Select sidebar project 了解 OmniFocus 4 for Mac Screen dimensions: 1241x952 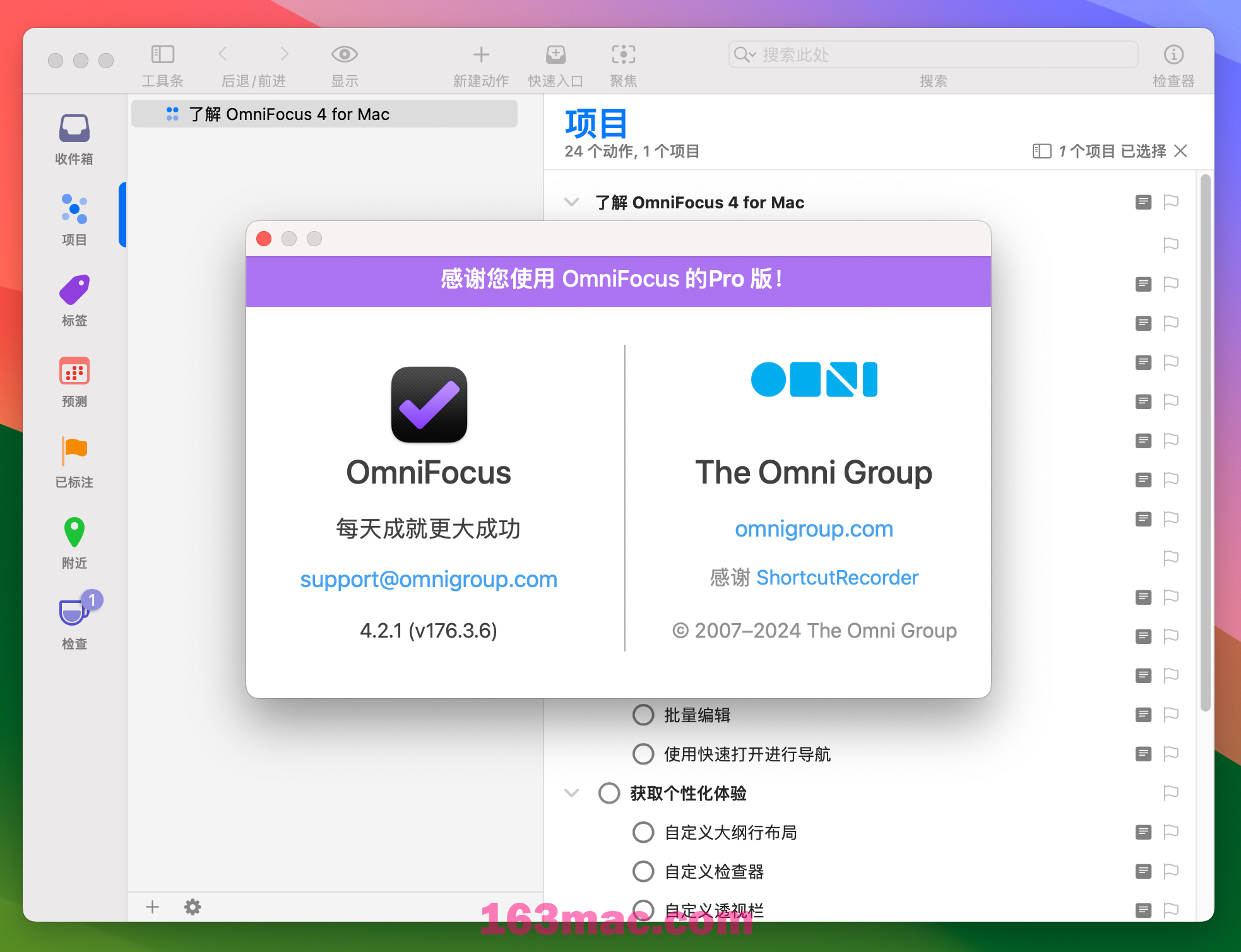pyautogui.click(x=324, y=114)
